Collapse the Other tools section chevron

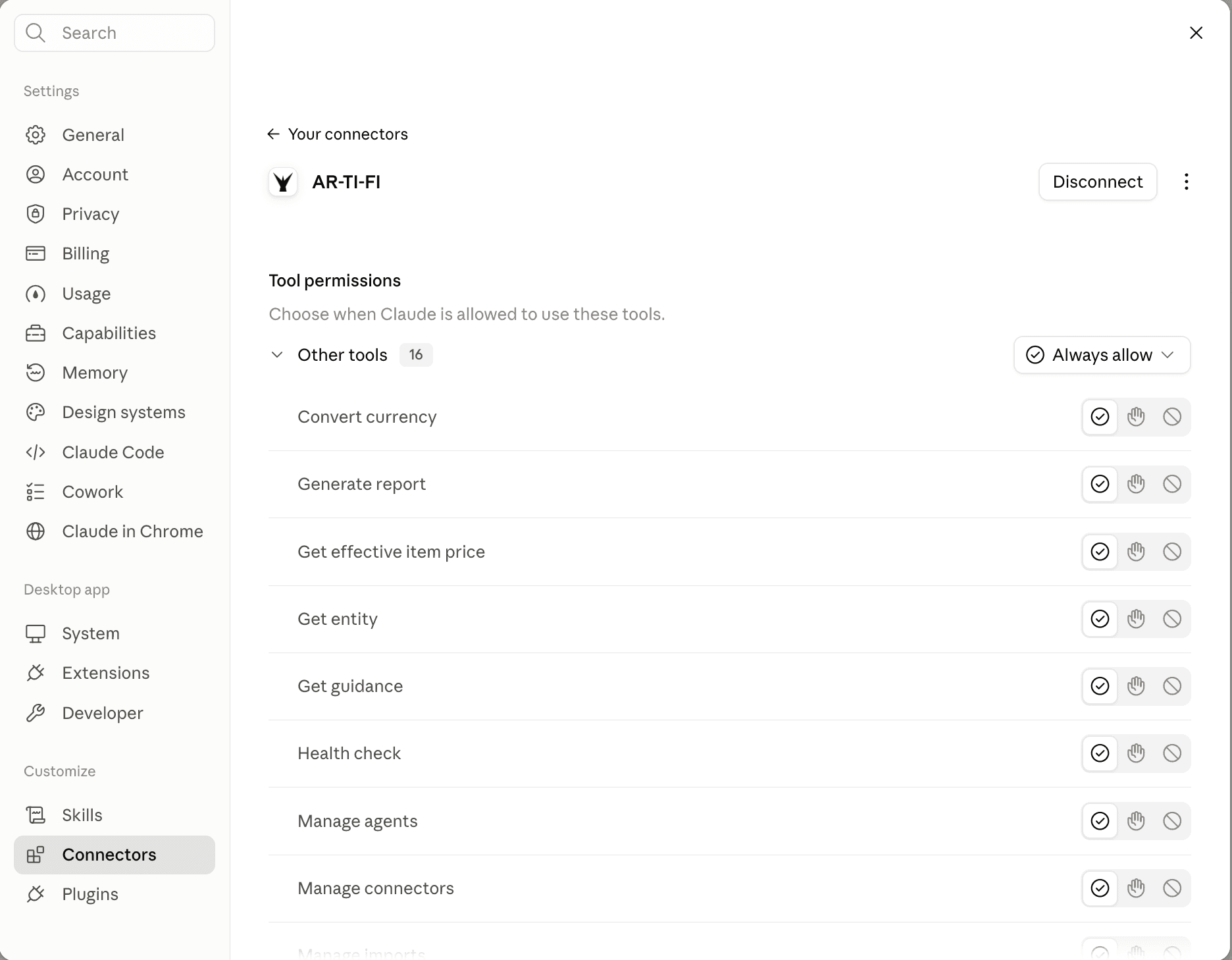(x=277, y=355)
